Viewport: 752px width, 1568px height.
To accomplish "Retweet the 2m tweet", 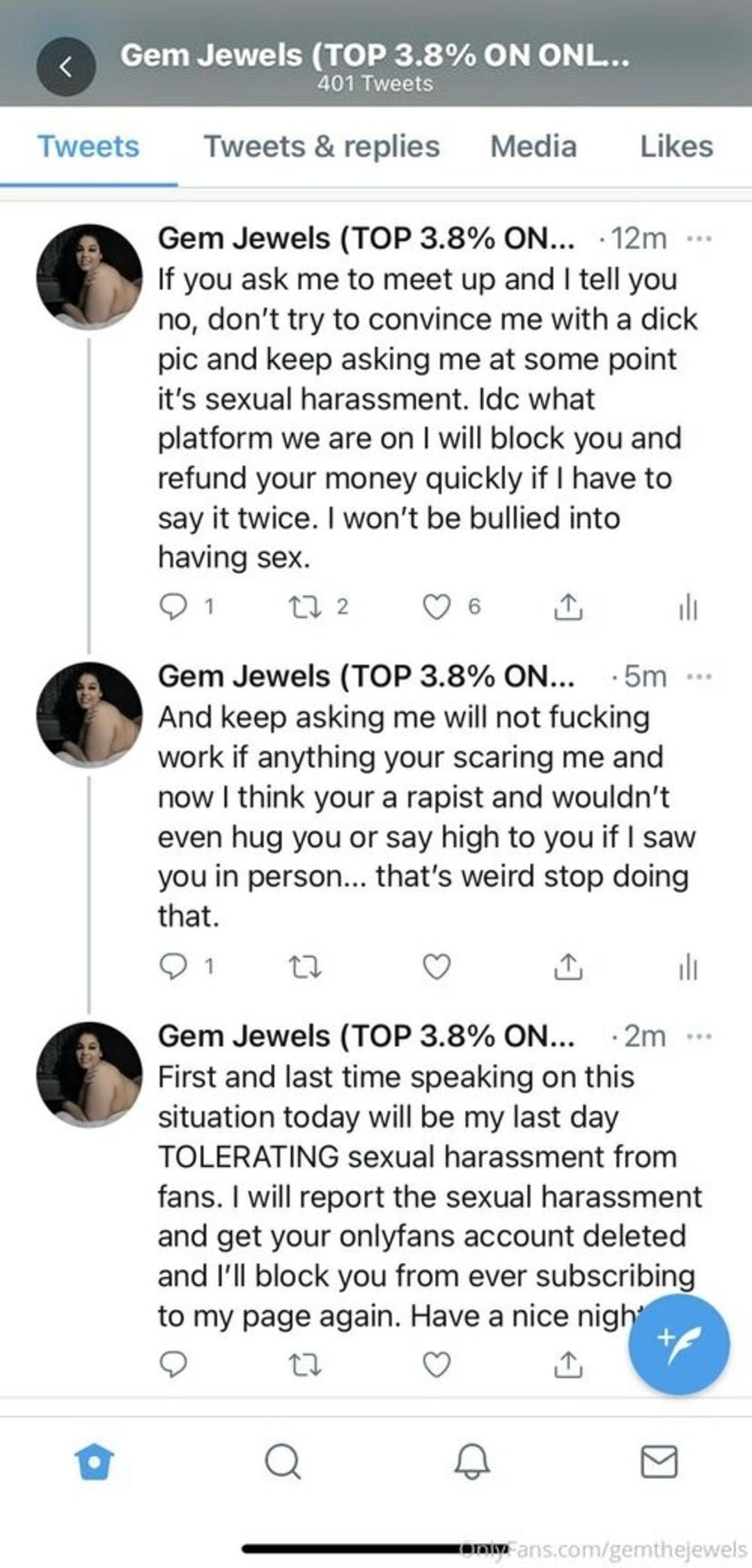I will pos(305,1365).
